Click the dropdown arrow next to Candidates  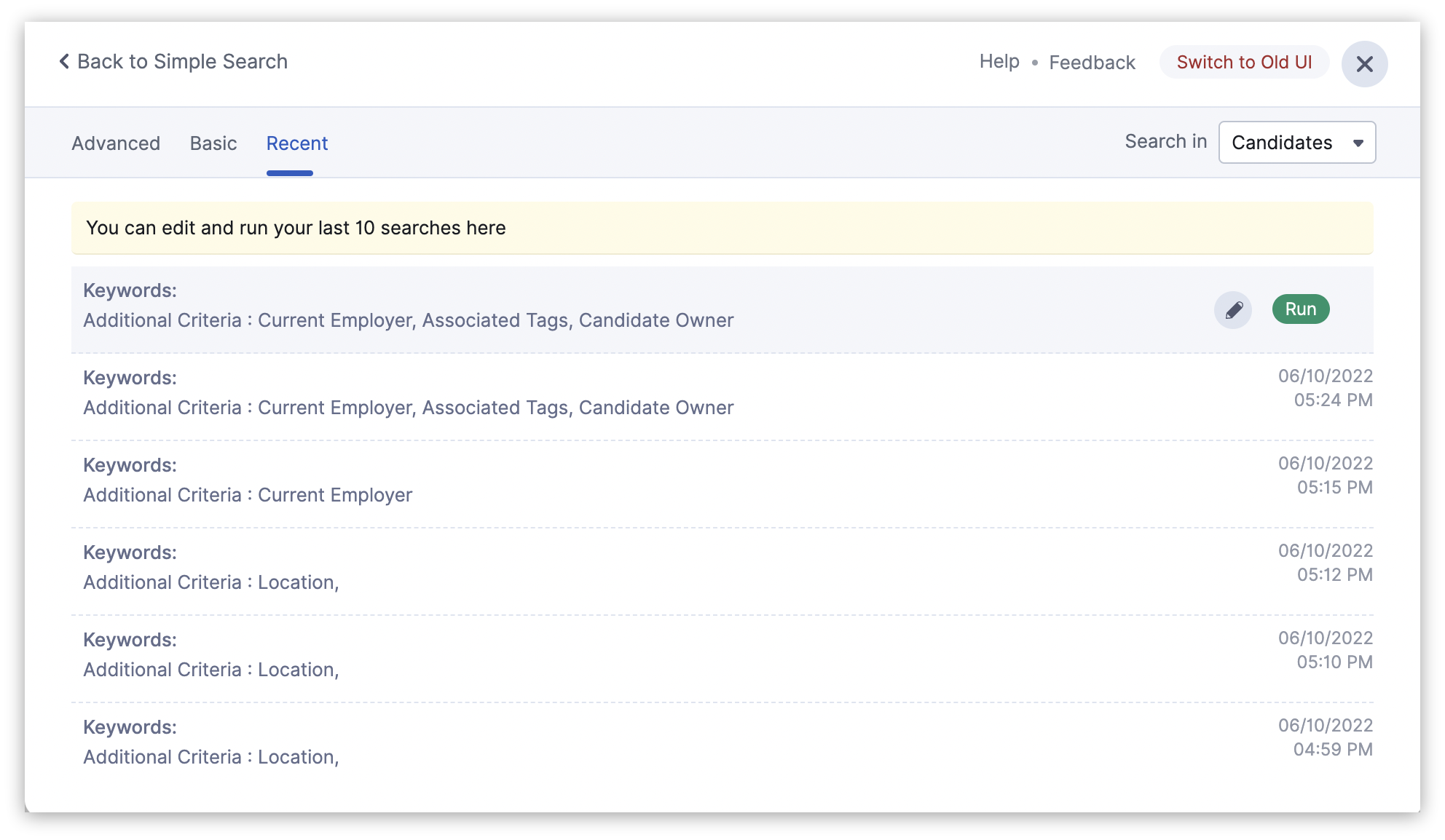coord(1358,143)
